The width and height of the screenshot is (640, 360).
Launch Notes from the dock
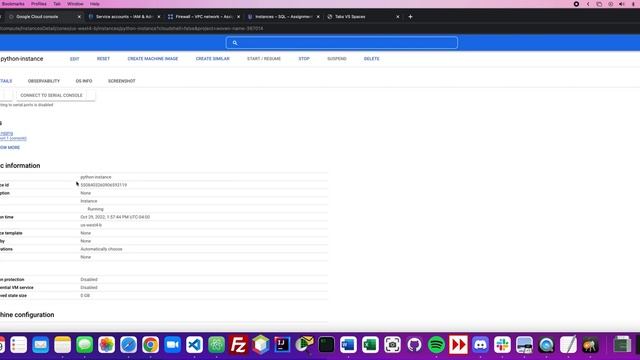(62, 345)
